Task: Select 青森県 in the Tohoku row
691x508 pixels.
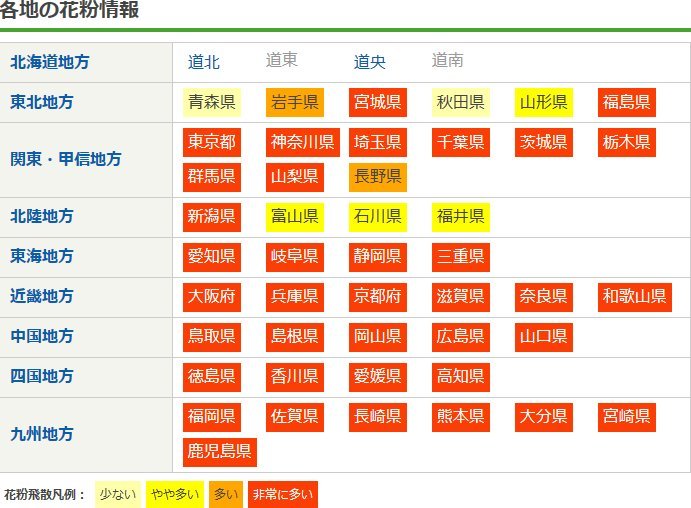Action: tap(212, 102)
